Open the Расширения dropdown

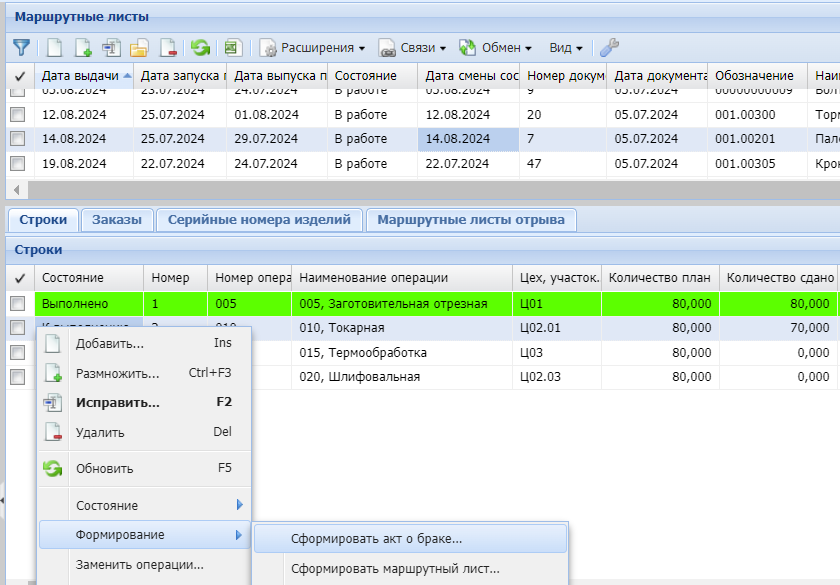point(313,47)
